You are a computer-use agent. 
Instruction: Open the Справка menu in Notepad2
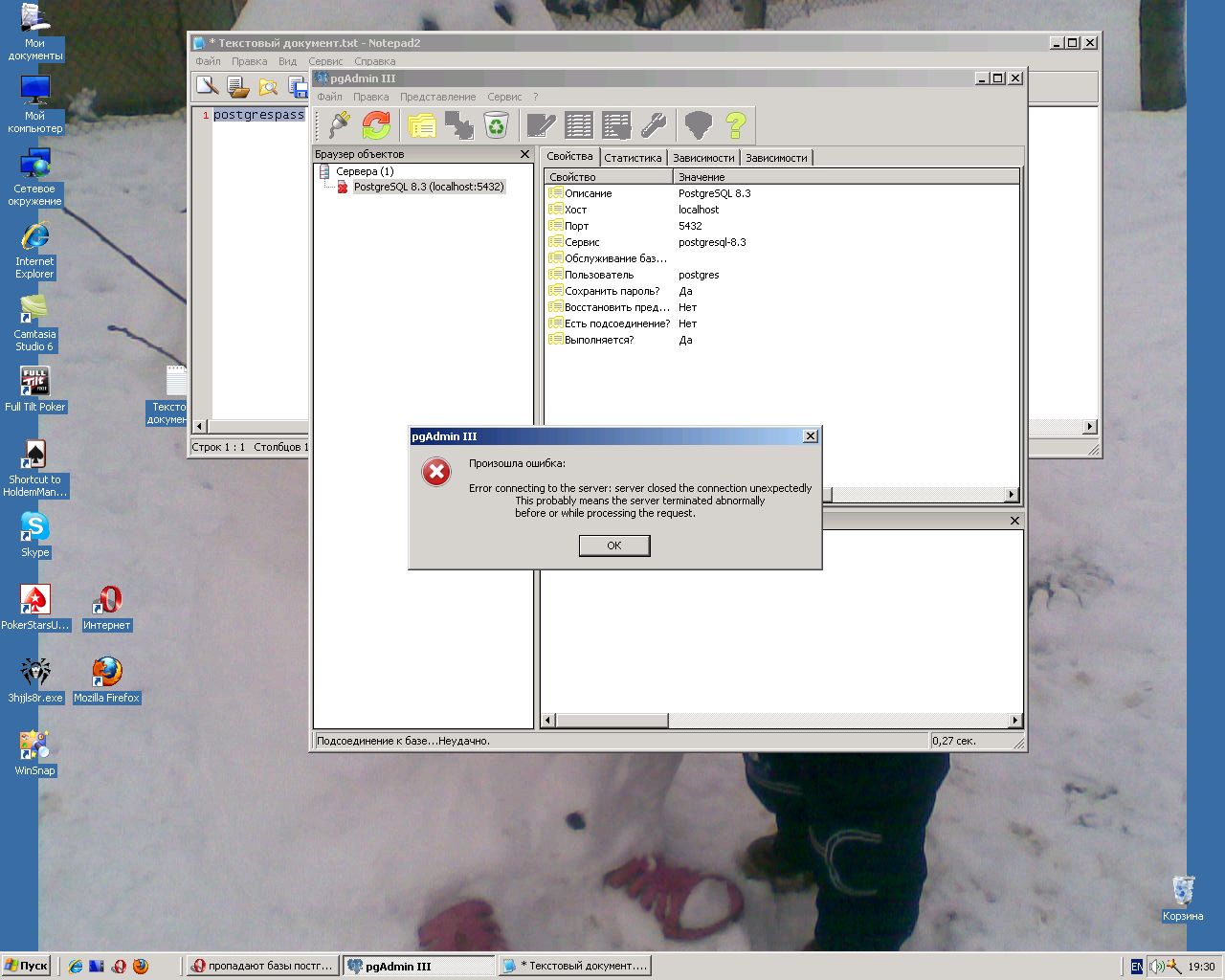(375, 61)
